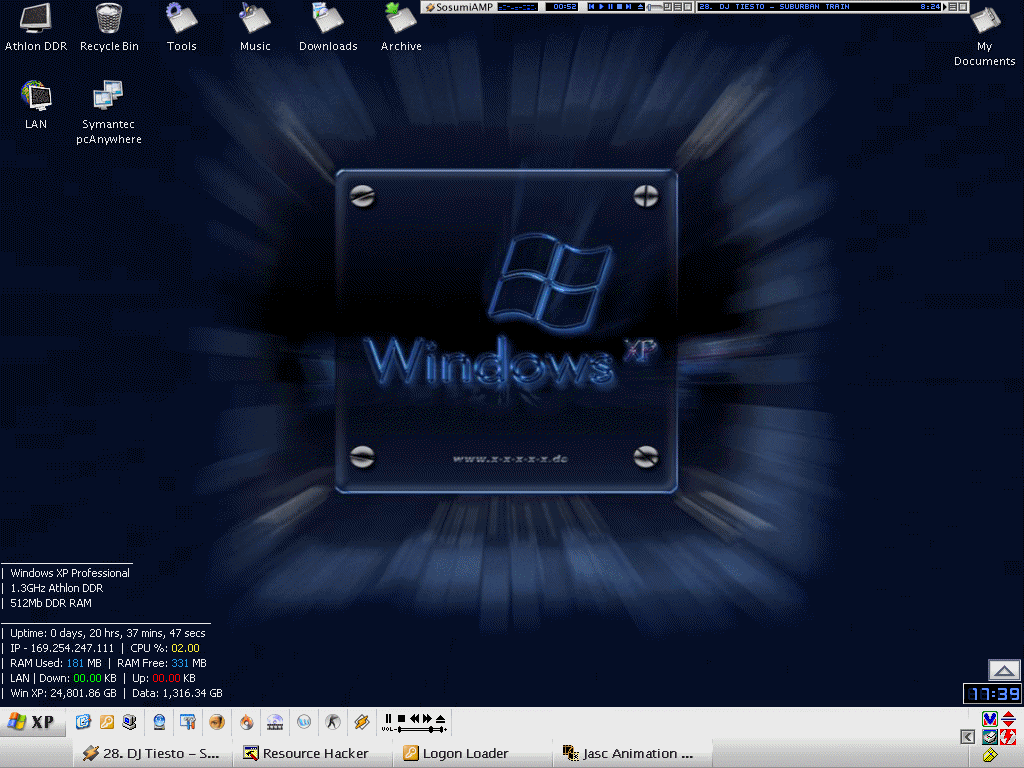Open the XP Start menu
Image resolution: width=1024 pixels, height=768 pixels.
click(x=32, y=722)
